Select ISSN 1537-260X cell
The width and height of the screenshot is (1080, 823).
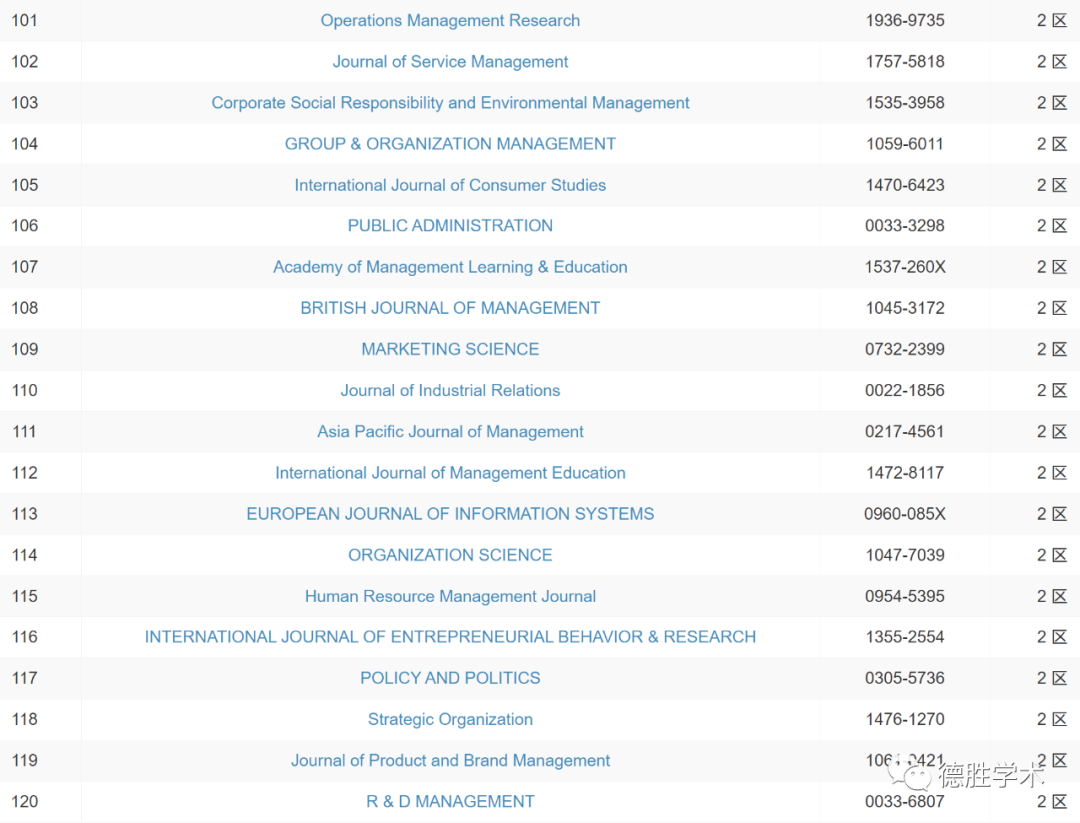(x=904, y=267)
